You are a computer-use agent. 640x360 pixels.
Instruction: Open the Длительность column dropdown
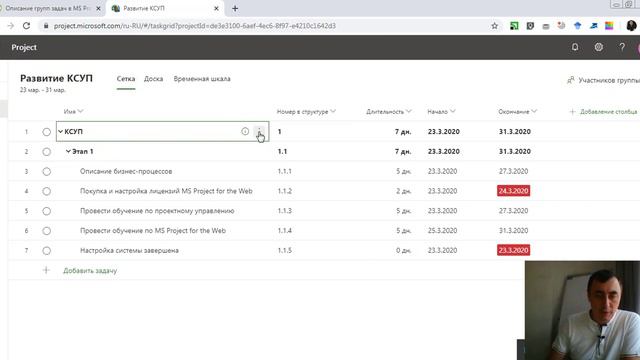point(409,111)
